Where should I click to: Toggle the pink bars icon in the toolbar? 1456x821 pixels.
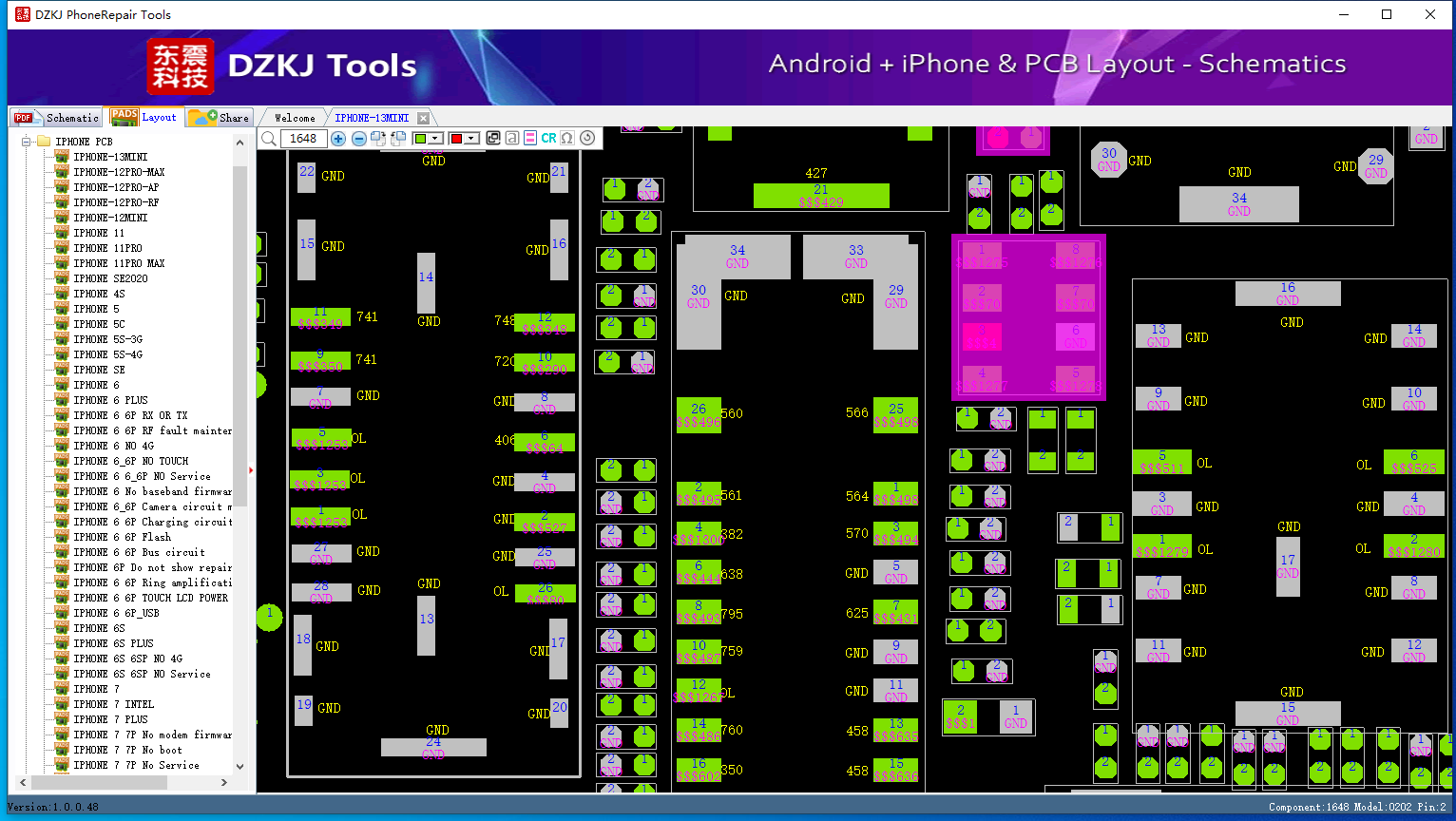click(530, 139)
